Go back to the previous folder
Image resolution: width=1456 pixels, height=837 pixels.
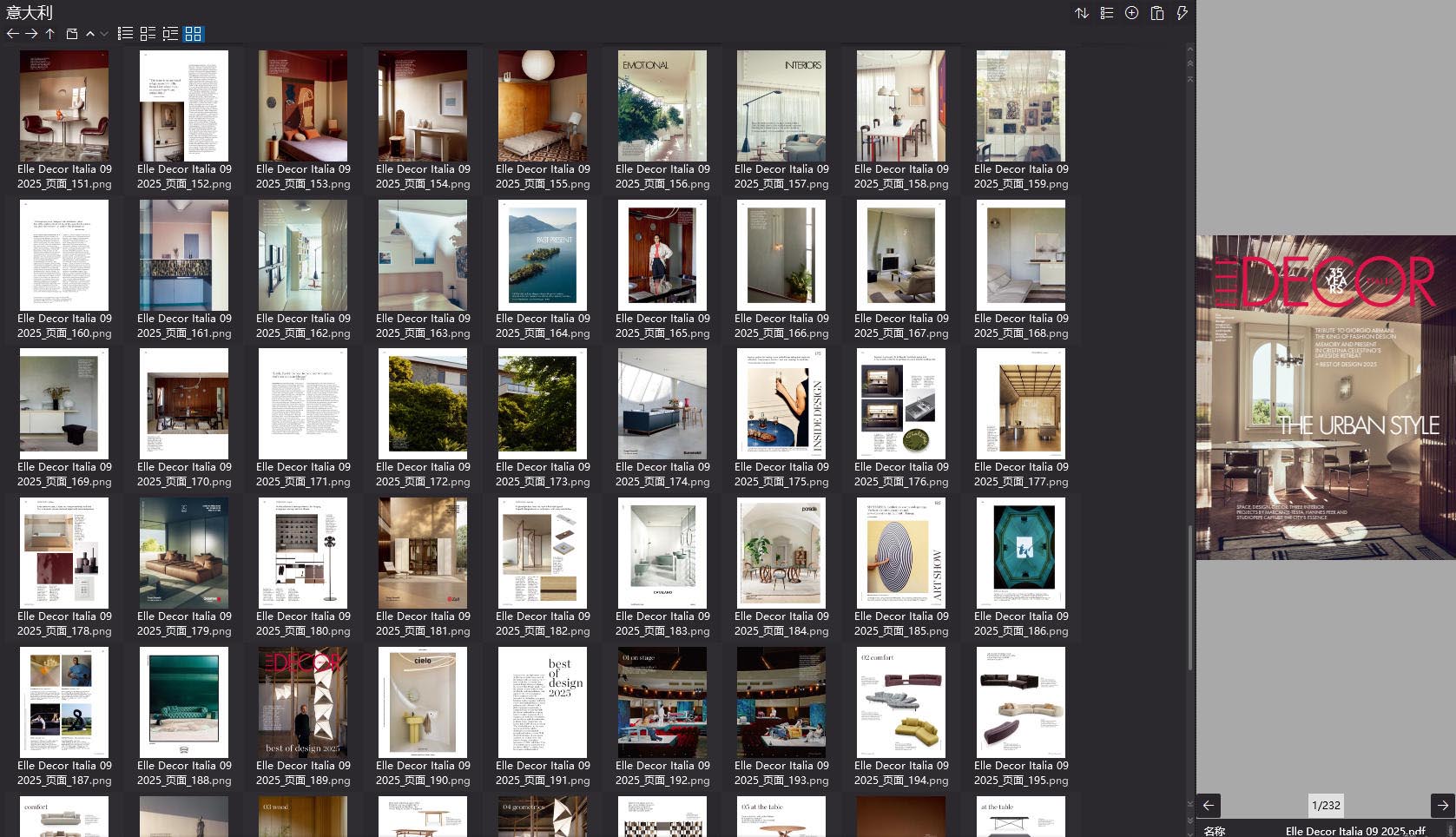(x=12, y=34)
